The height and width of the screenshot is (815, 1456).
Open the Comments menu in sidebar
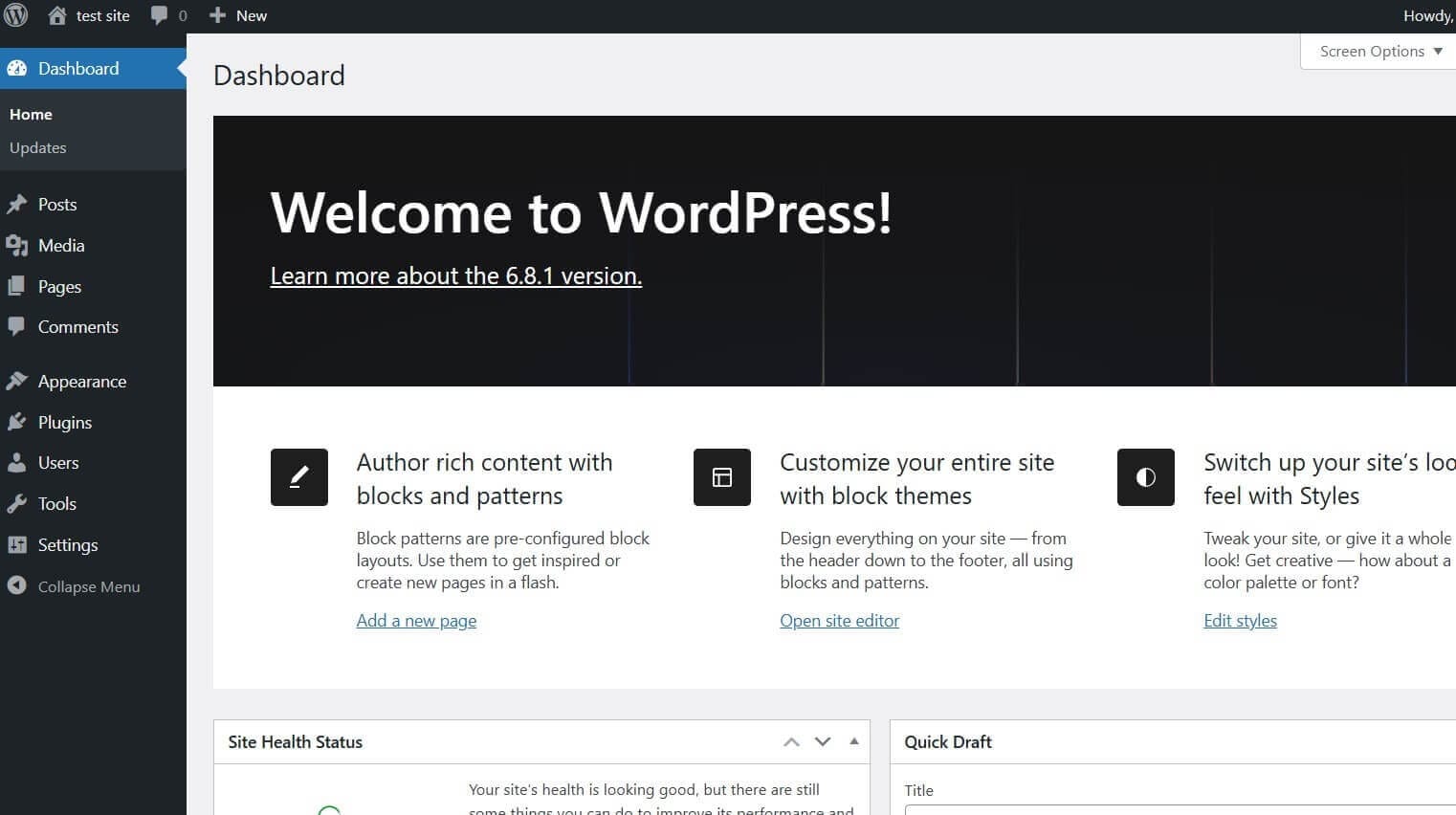tap(93, 326)
